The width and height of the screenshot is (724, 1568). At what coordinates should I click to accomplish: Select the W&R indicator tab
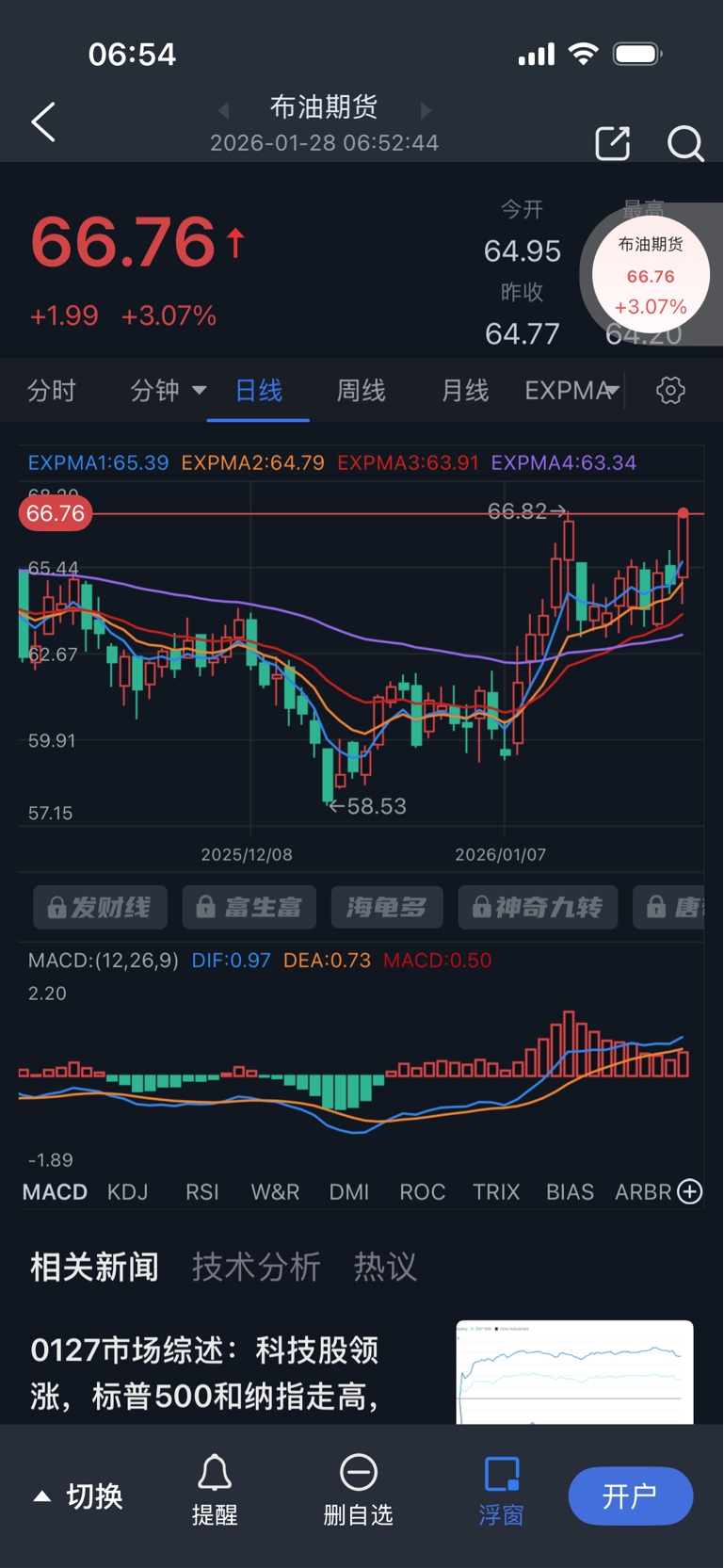275,1191
